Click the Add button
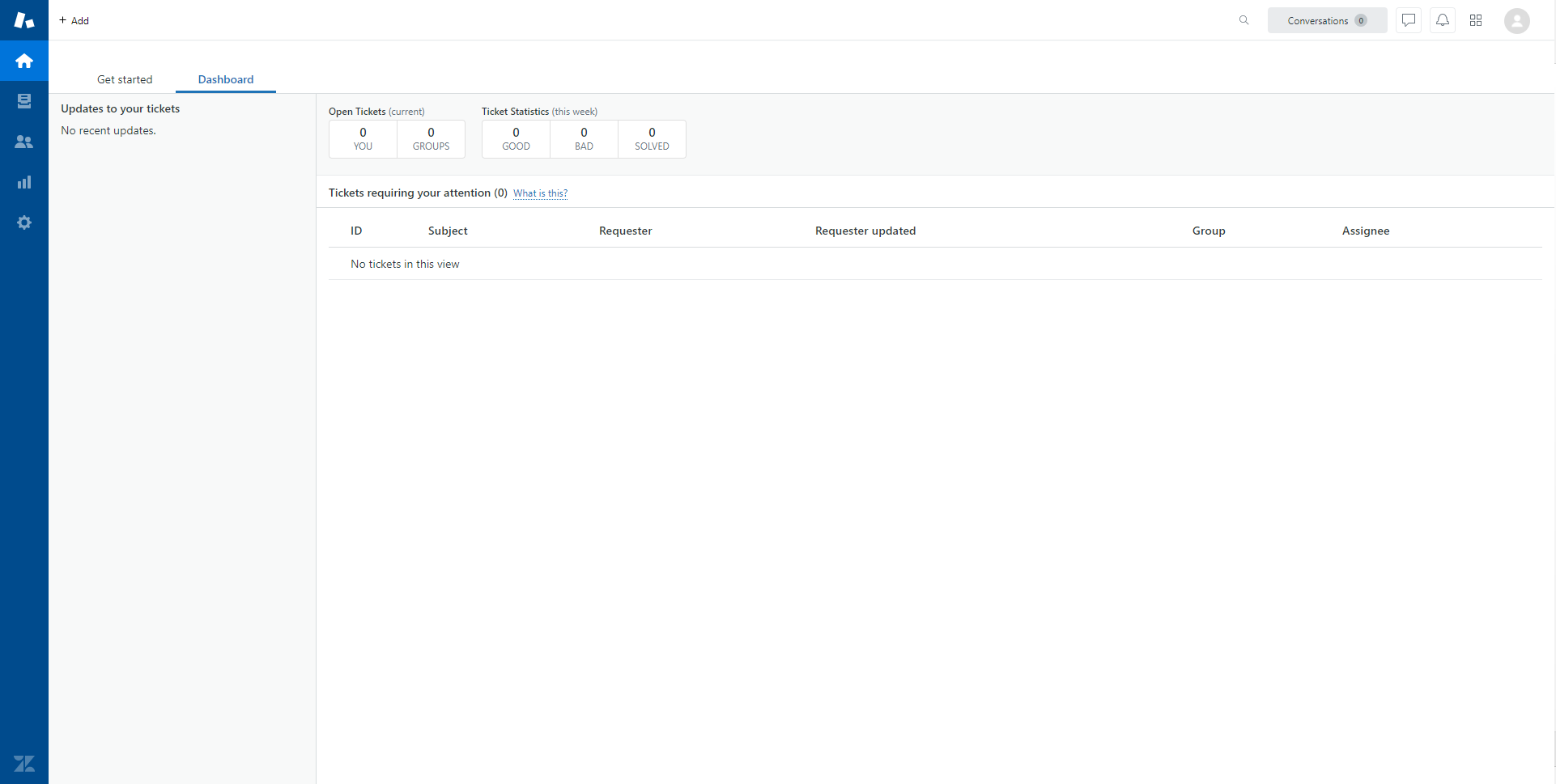This screenshot has width=1556, height=784. tap(74, 20)
